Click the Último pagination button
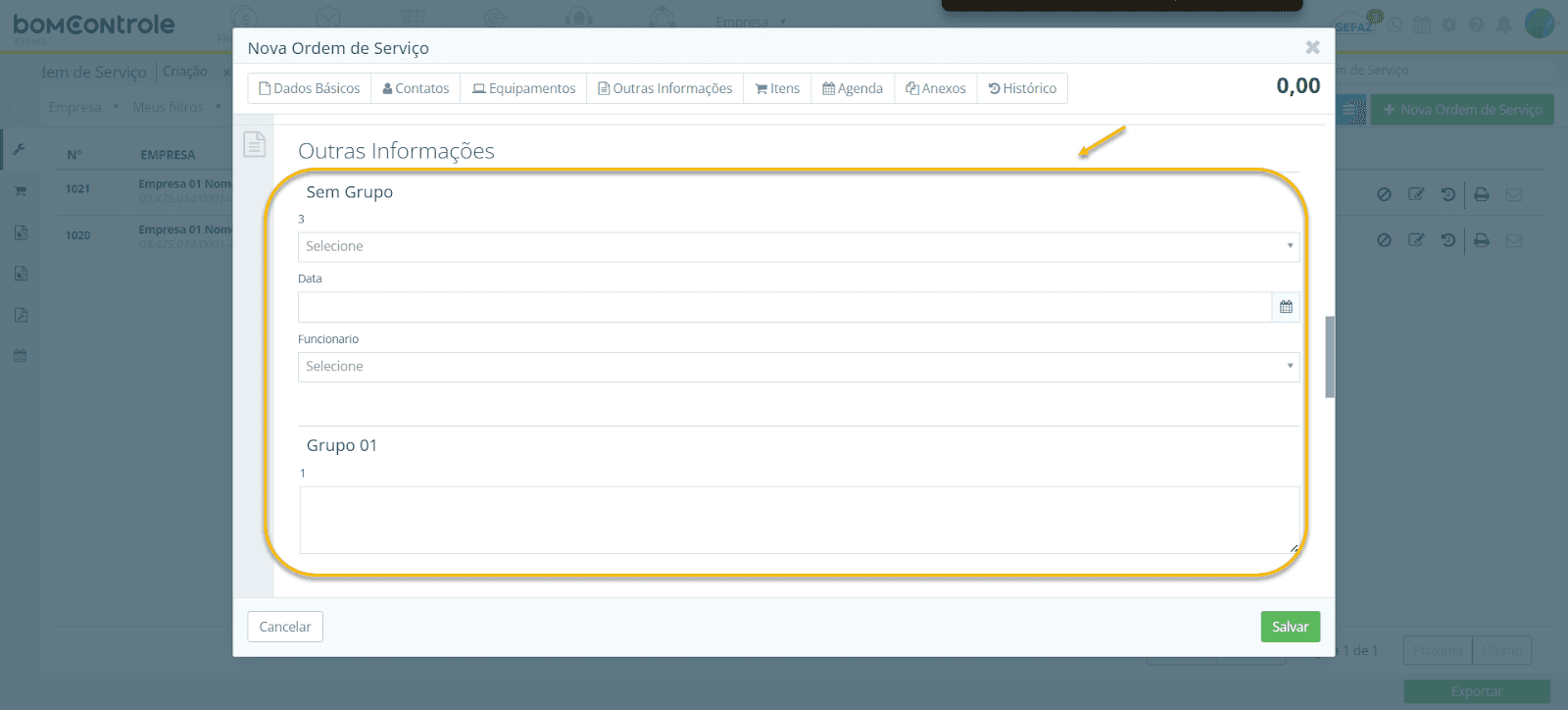 pos(1501,650)
